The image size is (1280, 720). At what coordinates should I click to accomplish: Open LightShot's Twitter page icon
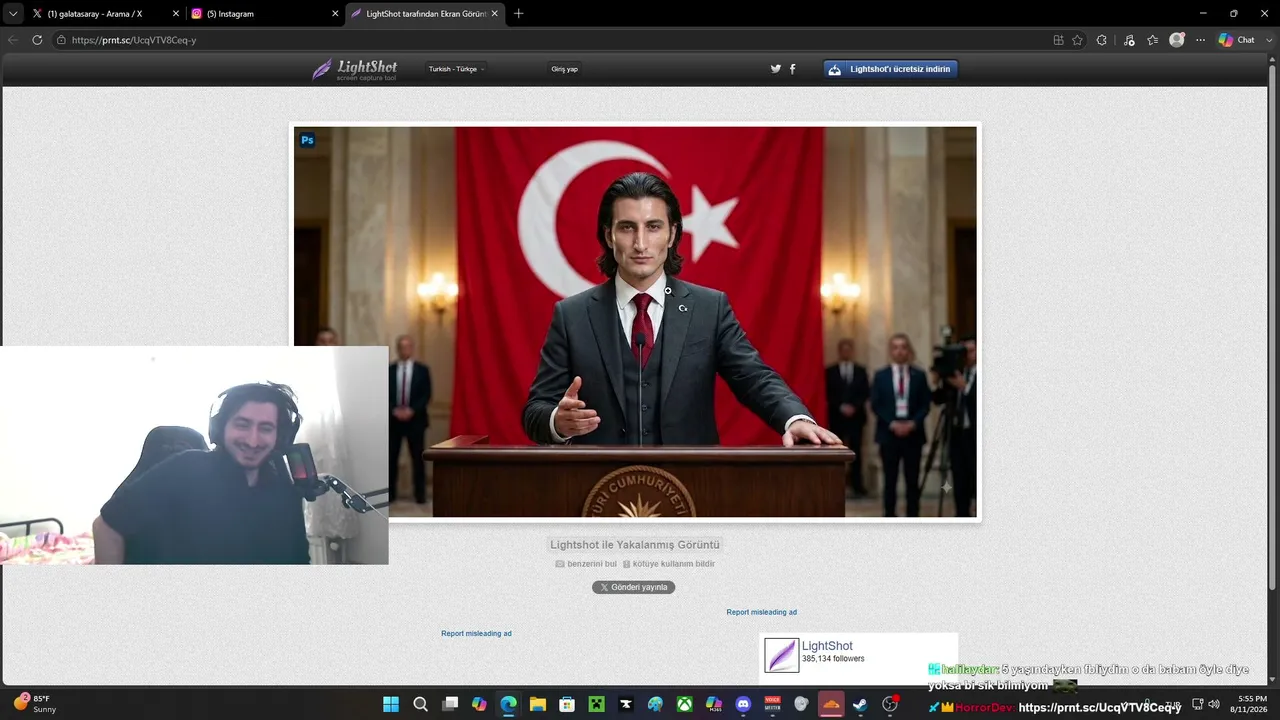776,69
